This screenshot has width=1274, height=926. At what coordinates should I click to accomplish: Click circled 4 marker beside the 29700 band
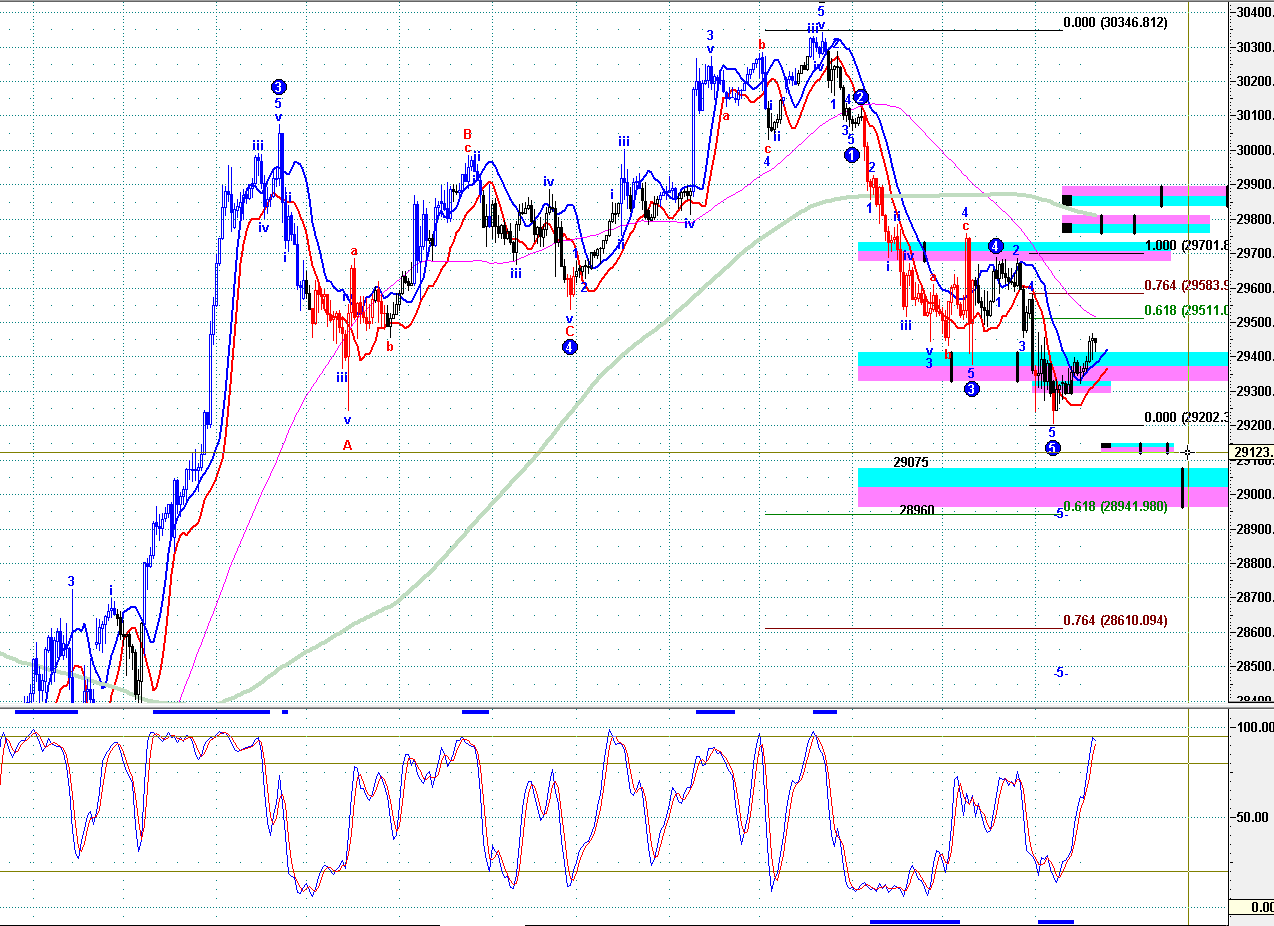pyautogui.click(x=996, y=245)
